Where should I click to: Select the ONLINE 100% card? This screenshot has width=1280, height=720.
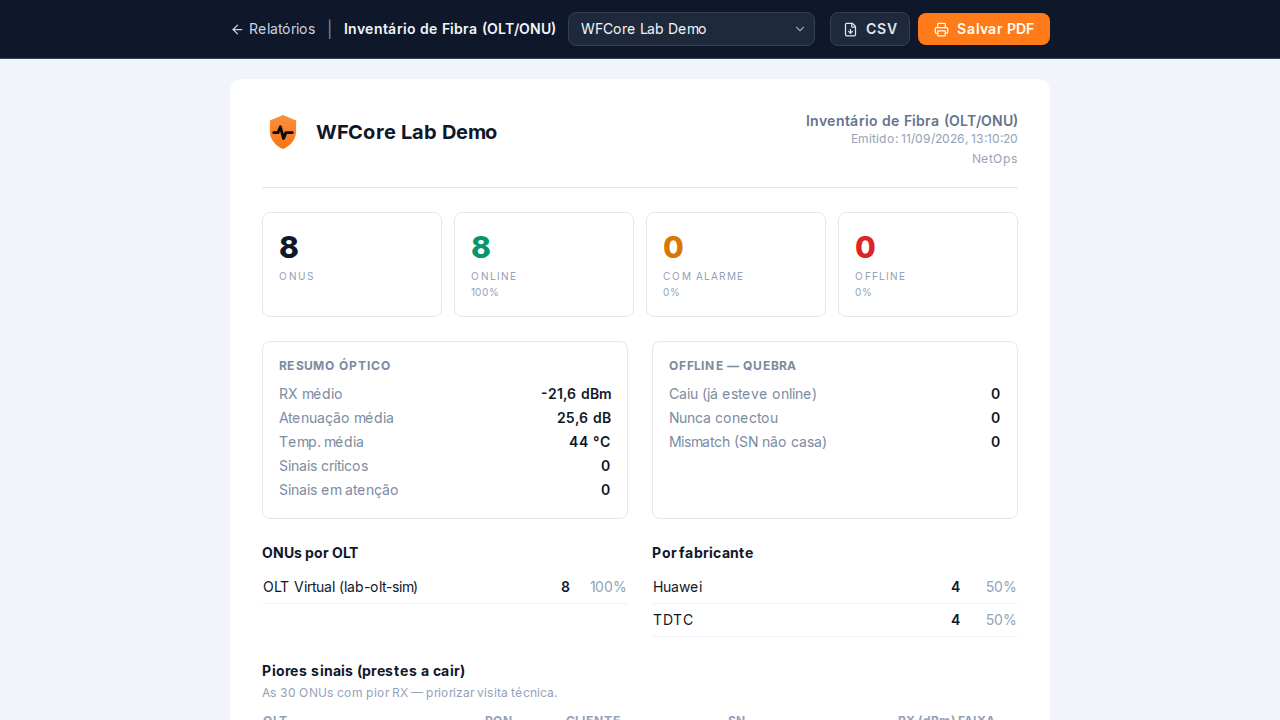544,264
